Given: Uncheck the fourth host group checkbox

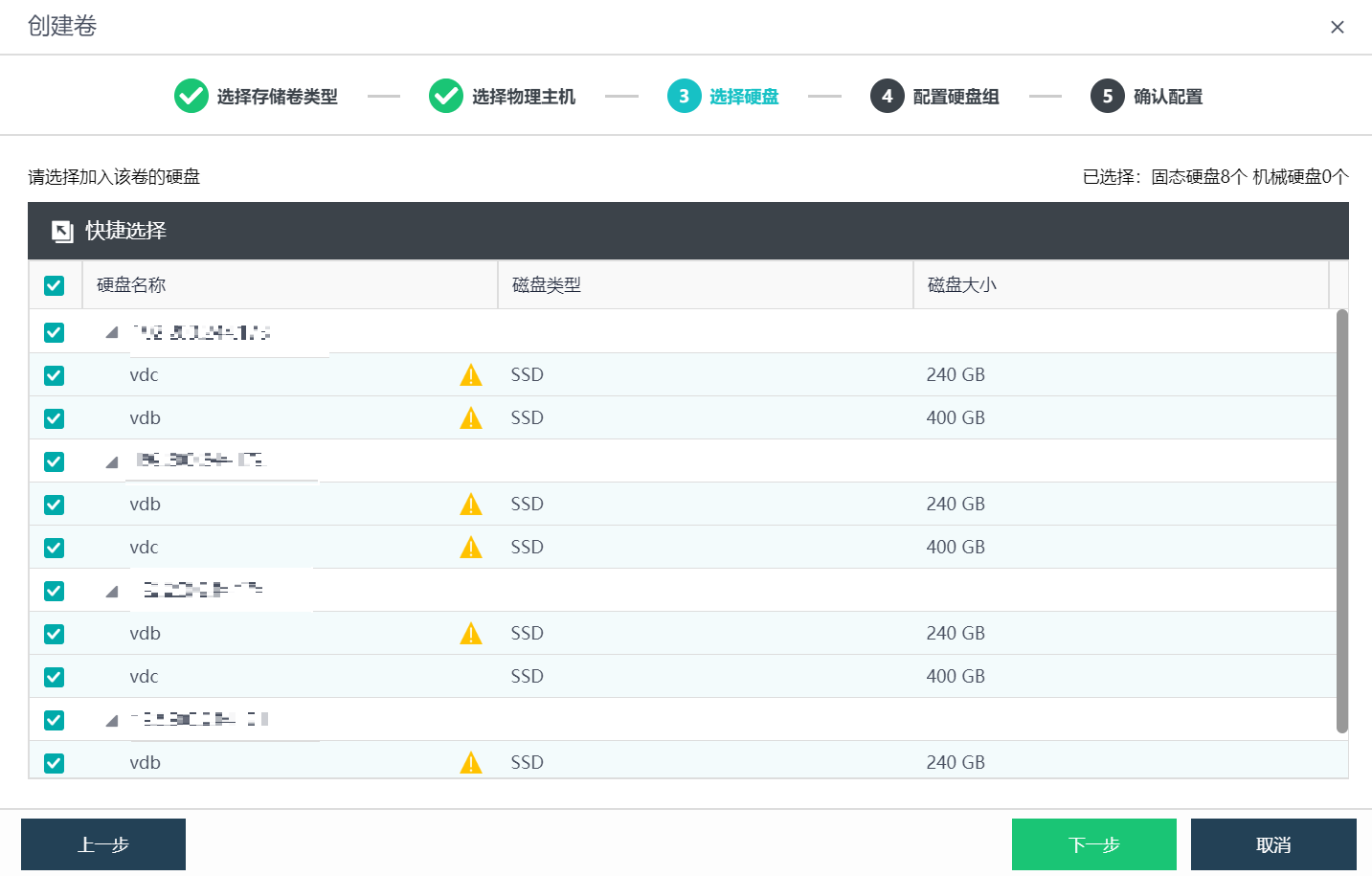Looking at the screenshot, I should pos(55,720).
